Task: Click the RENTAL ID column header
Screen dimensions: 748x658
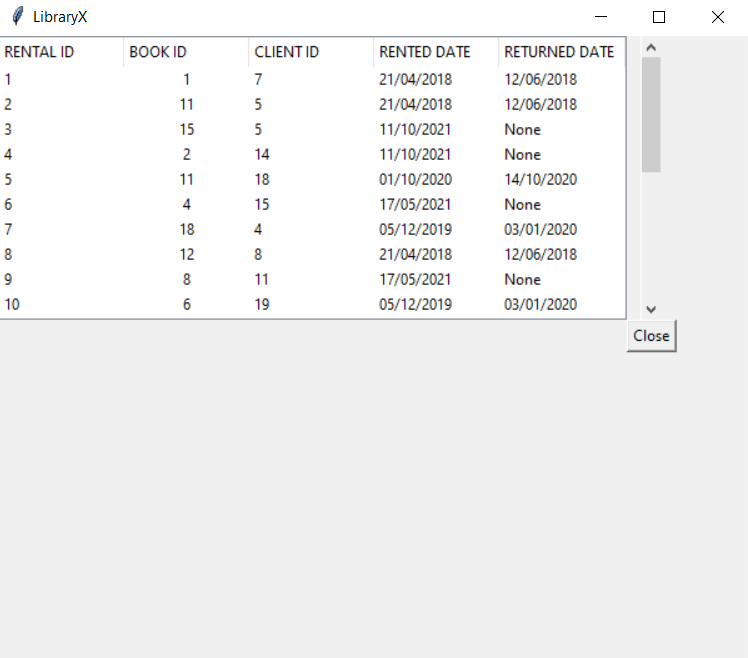Action: point(62,52)
